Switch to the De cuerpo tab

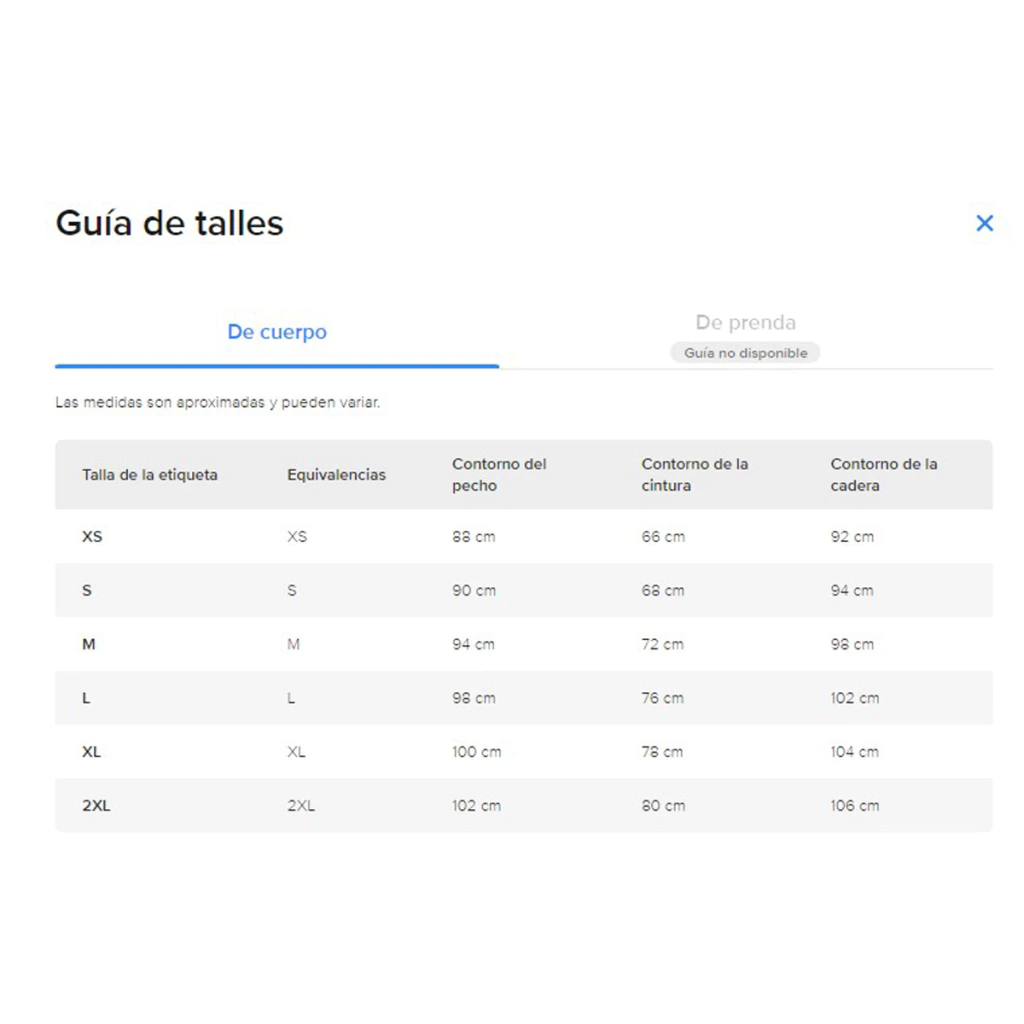pos(277,332)
